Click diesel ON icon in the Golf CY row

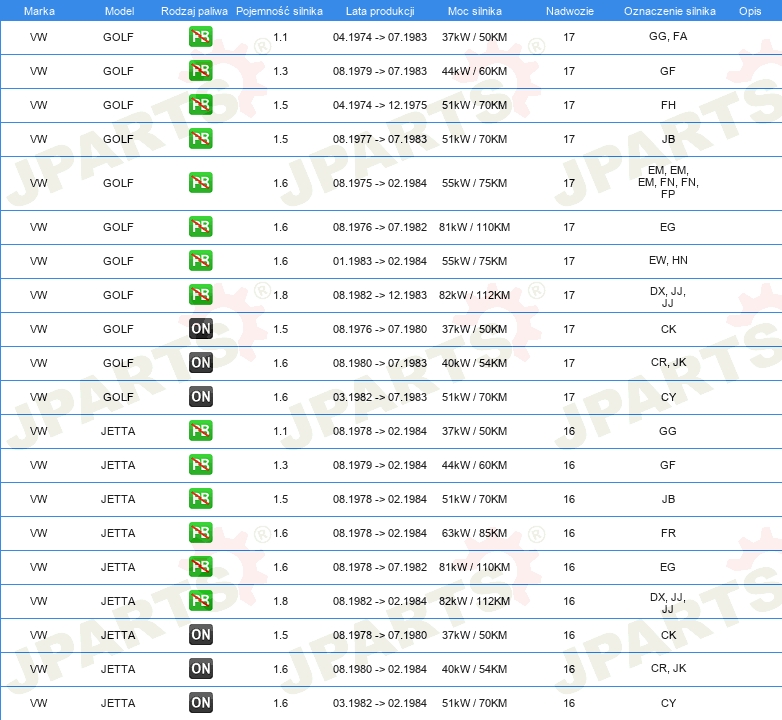[200, 397]
